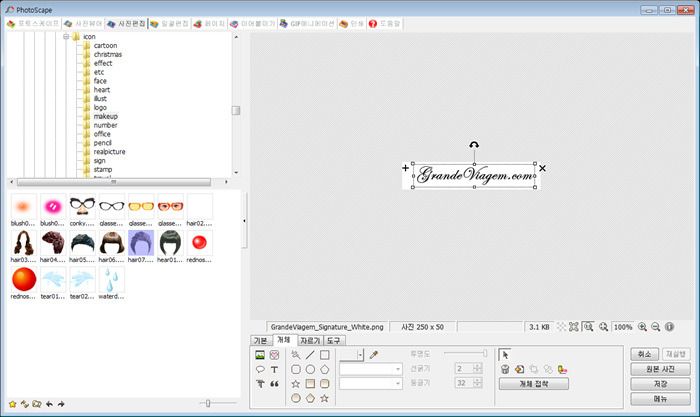This screenshot has height=417, width=700.
Task: Click the folder tree scroll up arrow
Action: (x=236, y=37)
